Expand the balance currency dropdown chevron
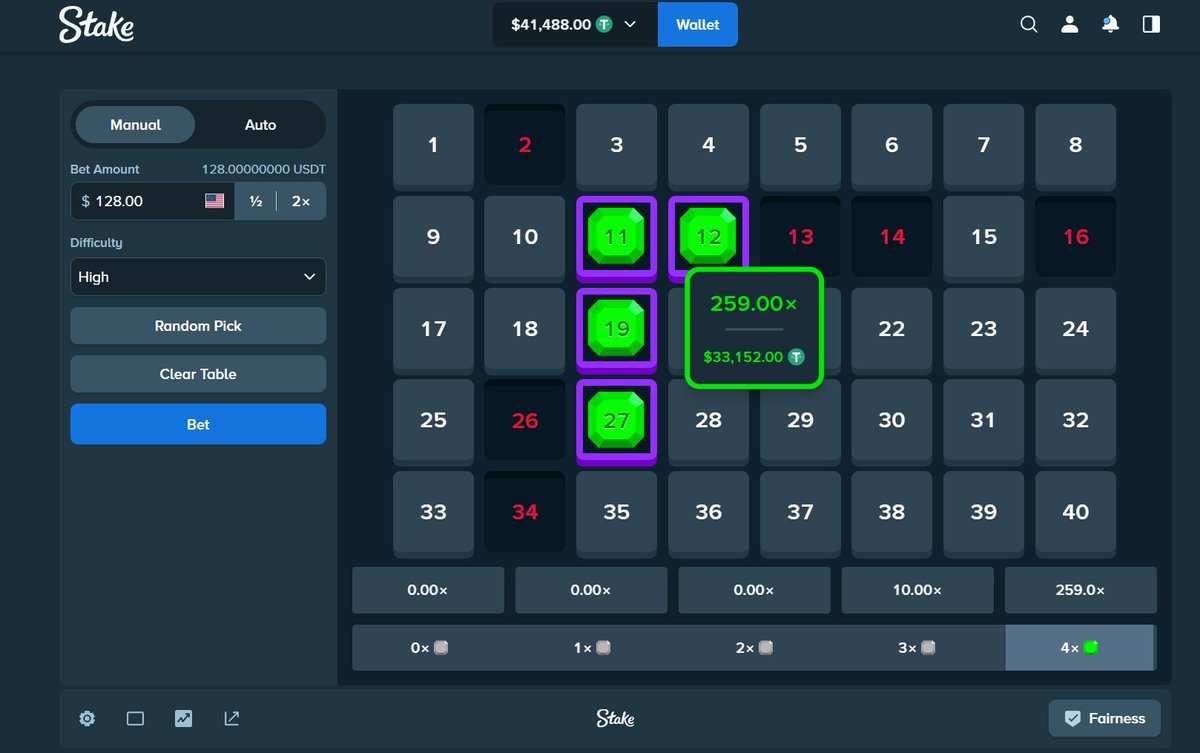The image size is (1200, 753). [630, 24]
